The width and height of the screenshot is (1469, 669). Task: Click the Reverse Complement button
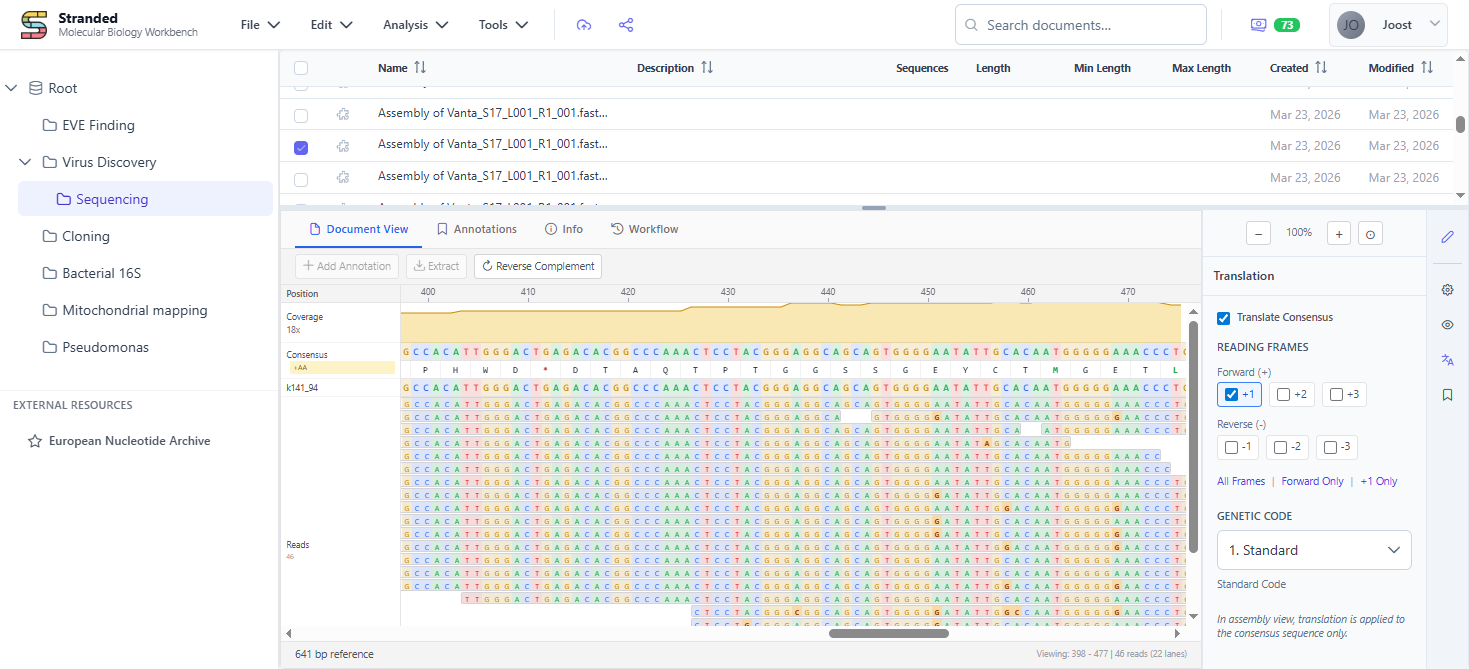pos(537,266)
